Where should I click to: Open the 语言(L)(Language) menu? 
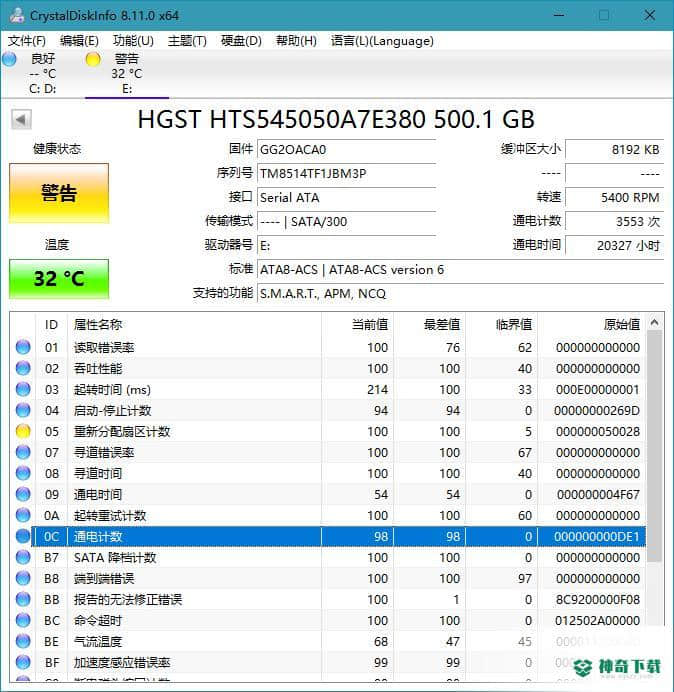pyautogui.click(x=382, y=41)
